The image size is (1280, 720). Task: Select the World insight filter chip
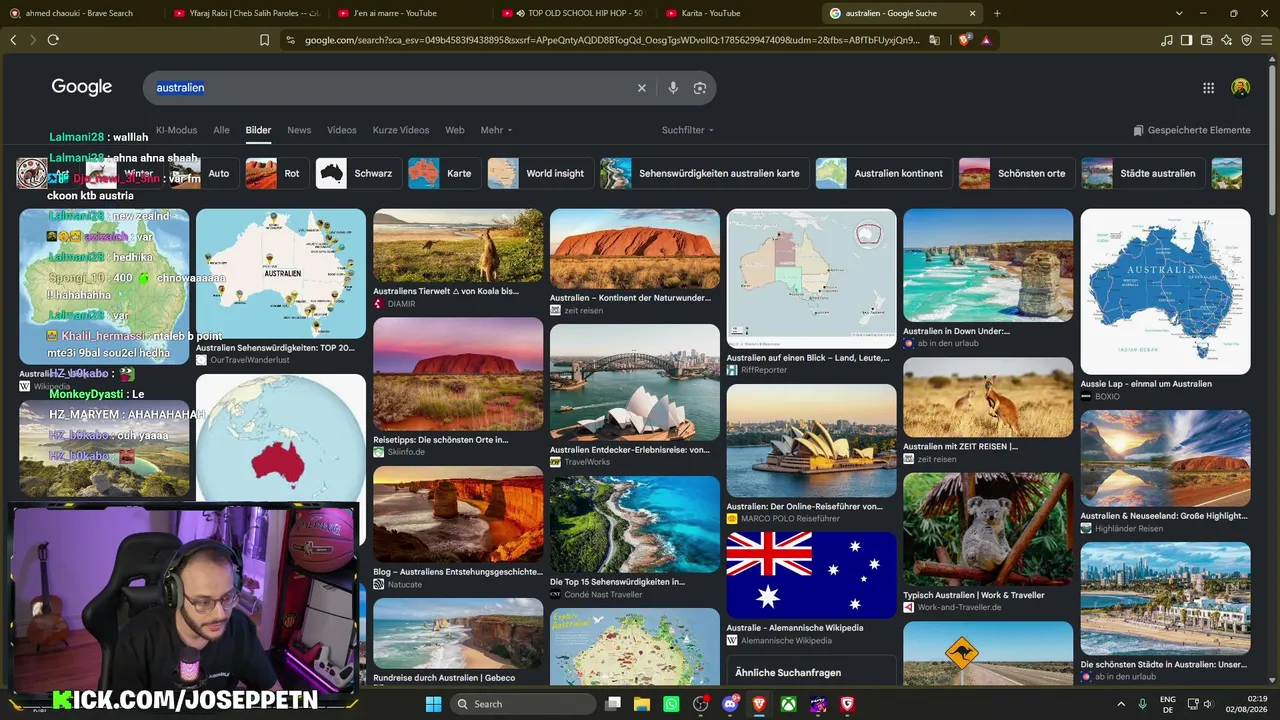pyautogui.click(x=540, y=173)
